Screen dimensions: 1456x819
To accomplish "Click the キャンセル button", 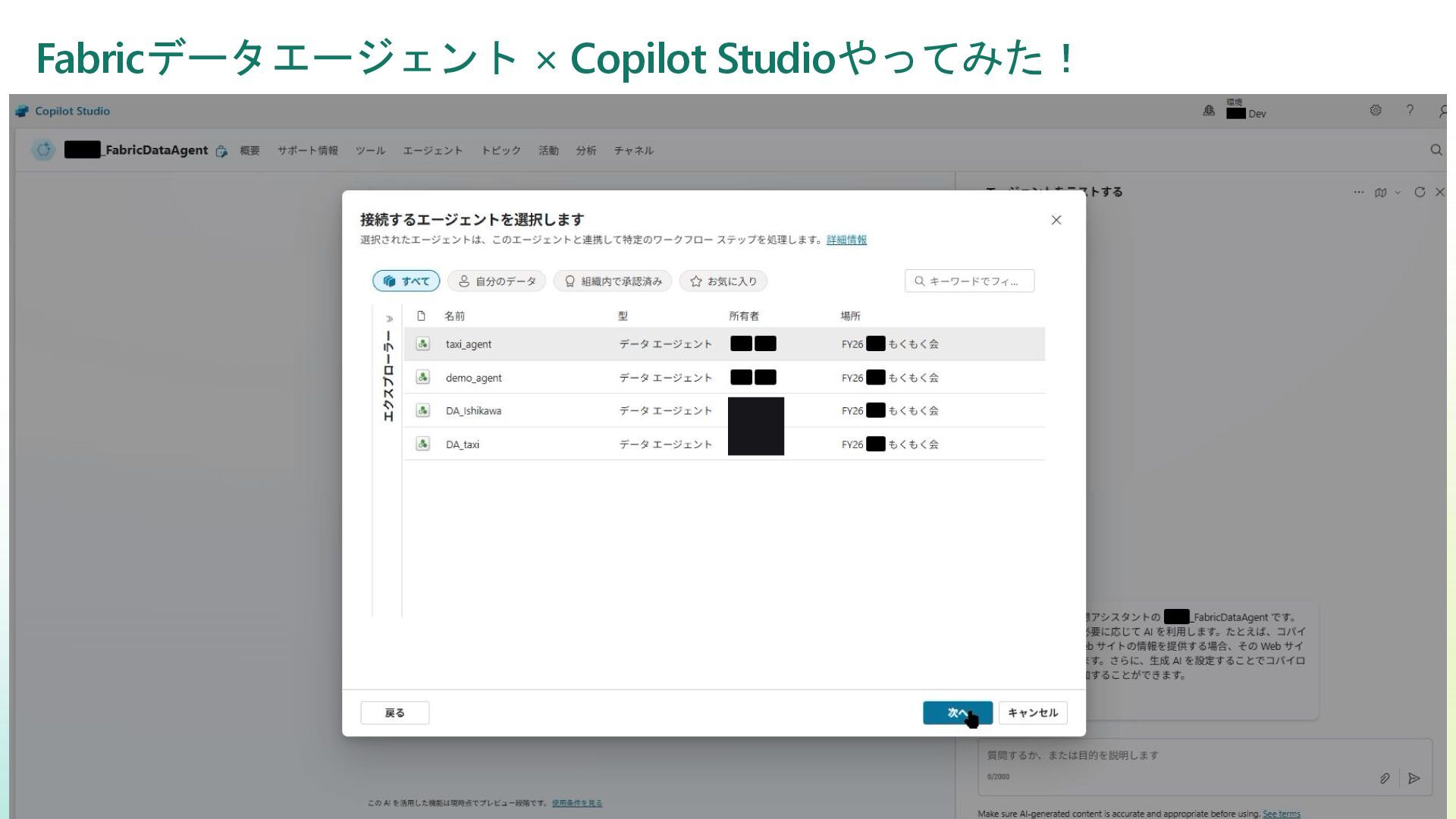I will point(1032,713).
